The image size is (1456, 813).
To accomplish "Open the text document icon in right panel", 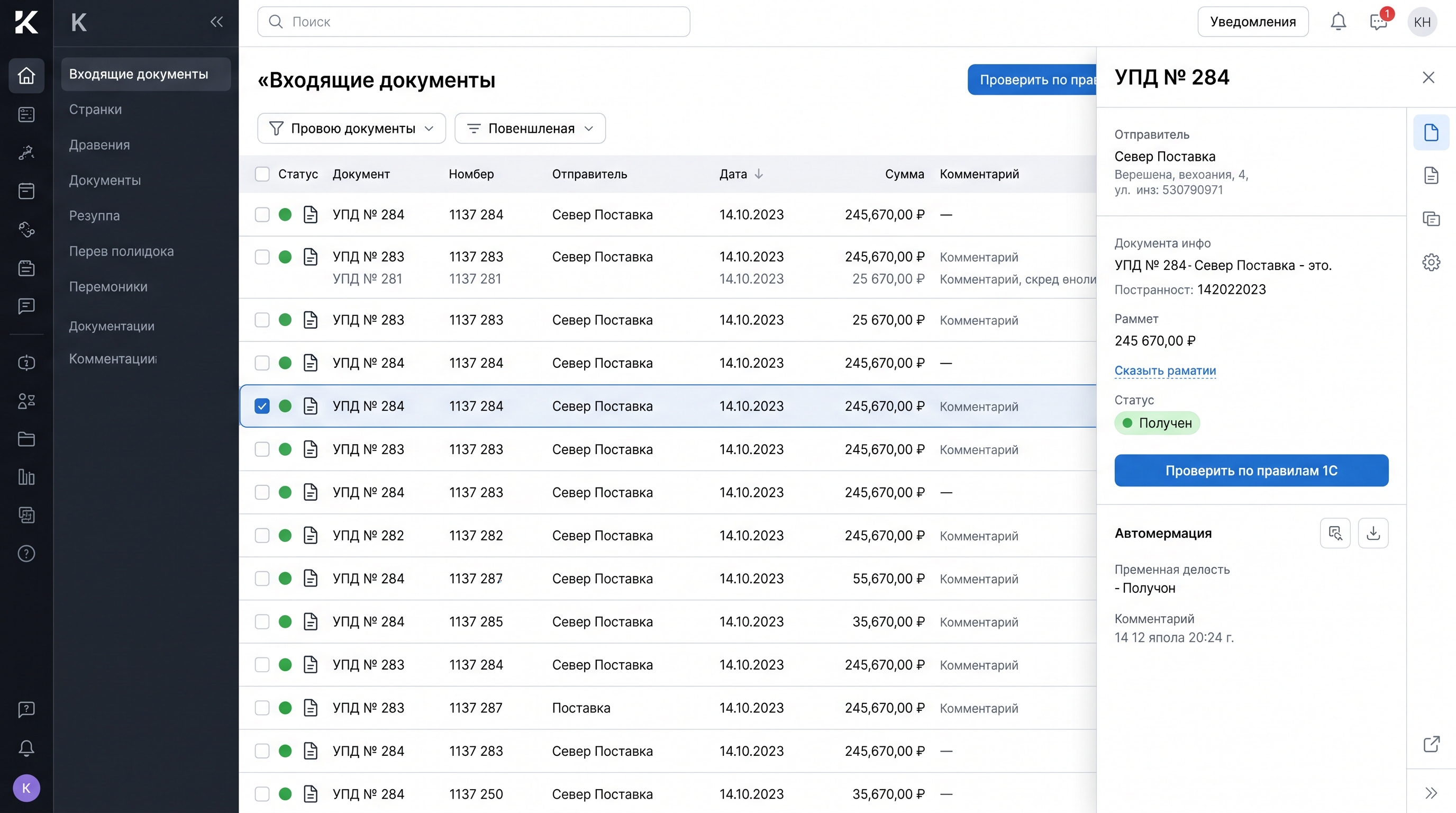I will [x=1431, y=176].
